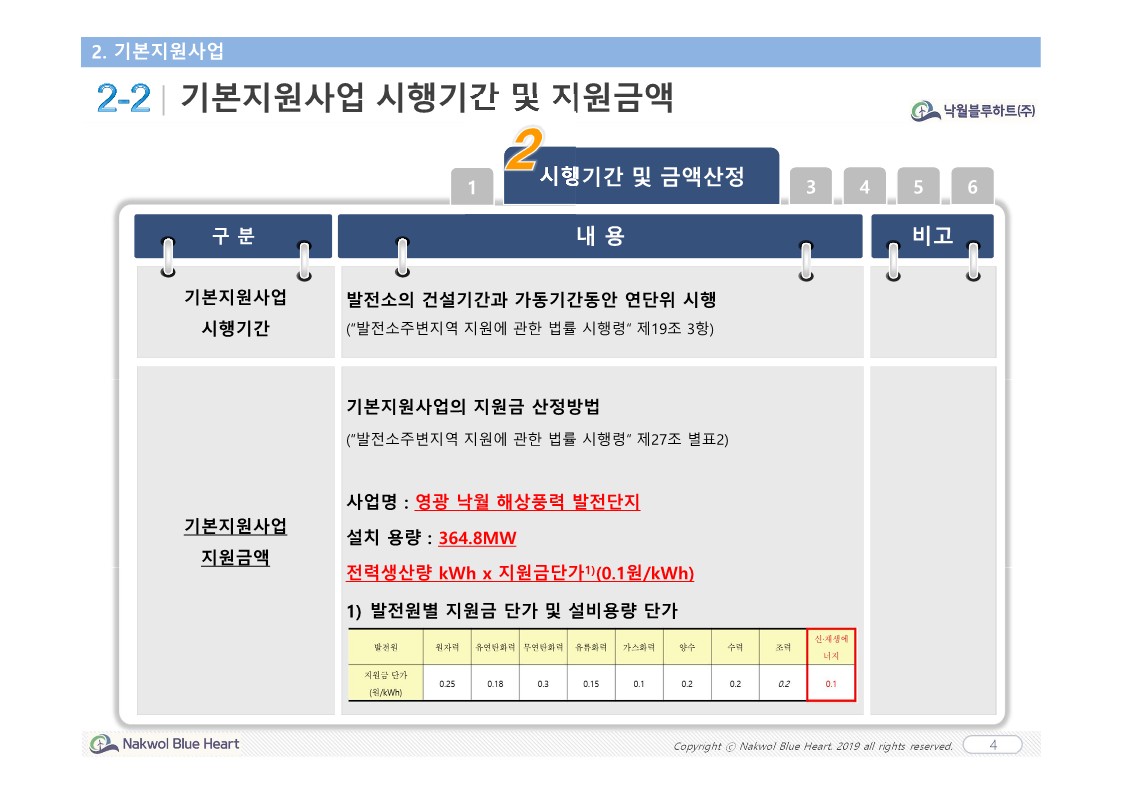Click the 기본지원사업 시행기간 row label
The image size is (1122, 794).
coord(235,313)
